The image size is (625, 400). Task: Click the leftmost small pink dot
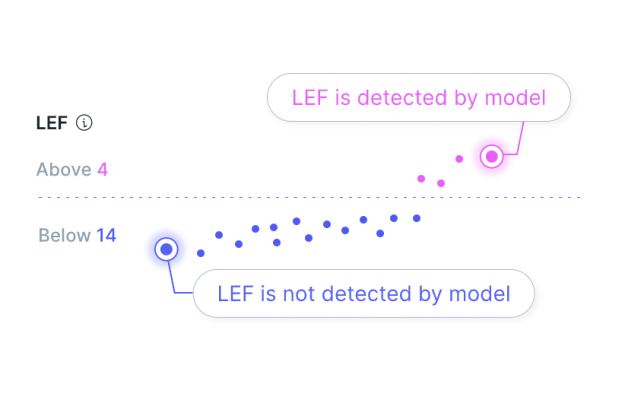[x=421, y=178]
